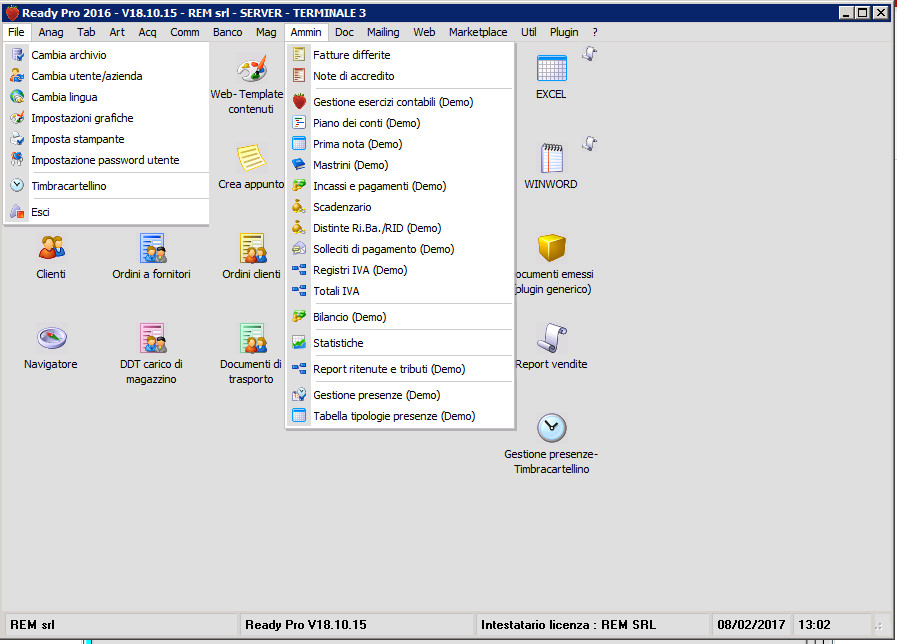The height and width of the screenshot is (644, 897).
Task: Open Documenti di trasporto icon
Action: tap(252, 337)
